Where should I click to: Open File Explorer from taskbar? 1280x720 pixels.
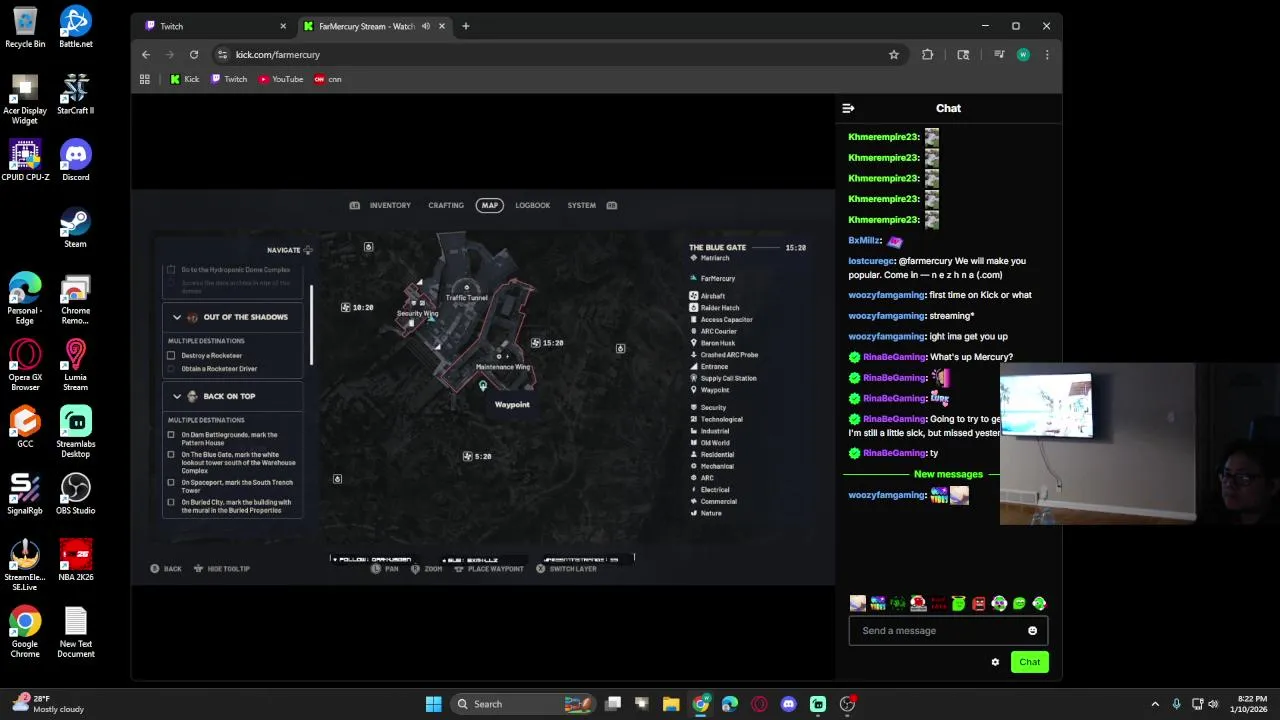click(671, 704)
